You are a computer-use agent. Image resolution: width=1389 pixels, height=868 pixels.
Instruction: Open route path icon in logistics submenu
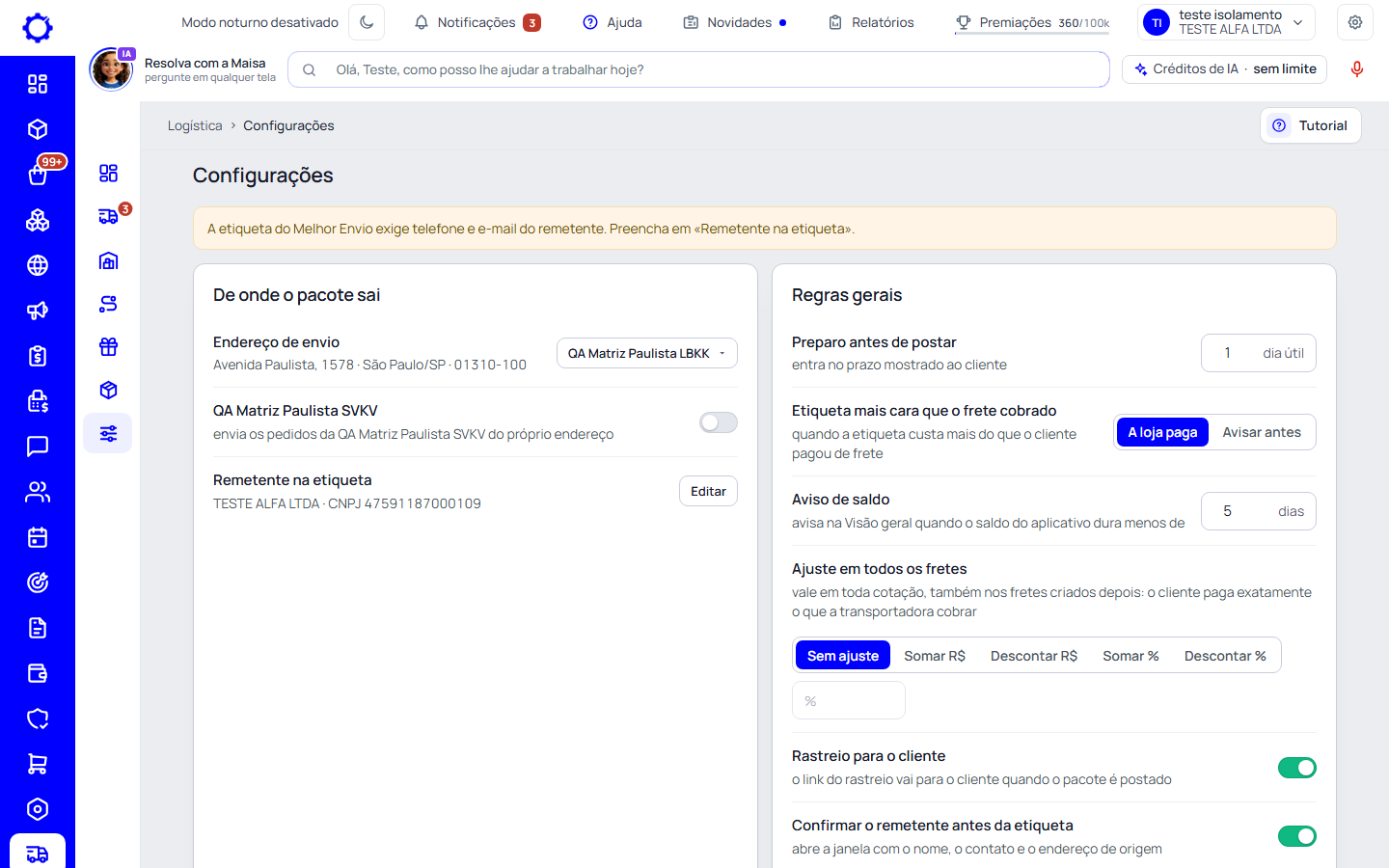coord(108,304)
